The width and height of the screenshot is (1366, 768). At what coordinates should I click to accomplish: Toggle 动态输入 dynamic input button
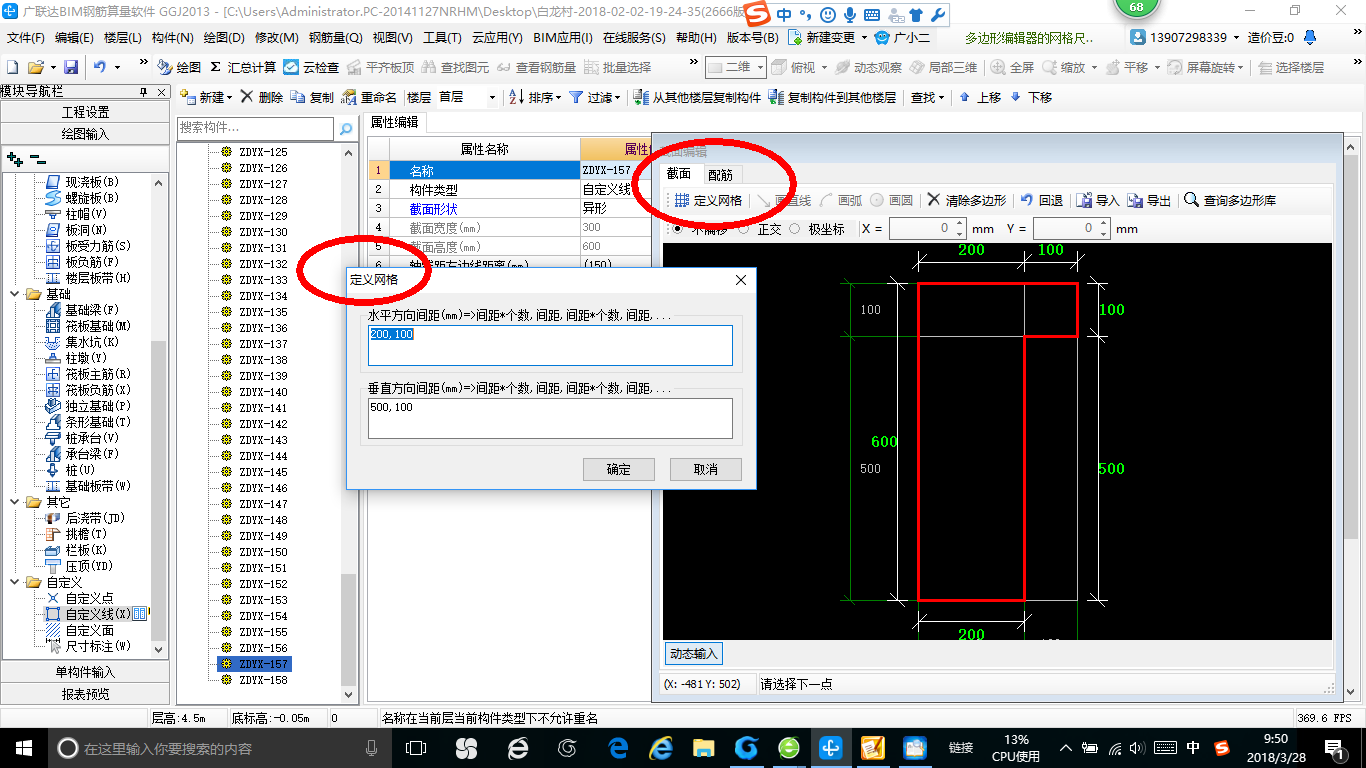pos(694,654)
